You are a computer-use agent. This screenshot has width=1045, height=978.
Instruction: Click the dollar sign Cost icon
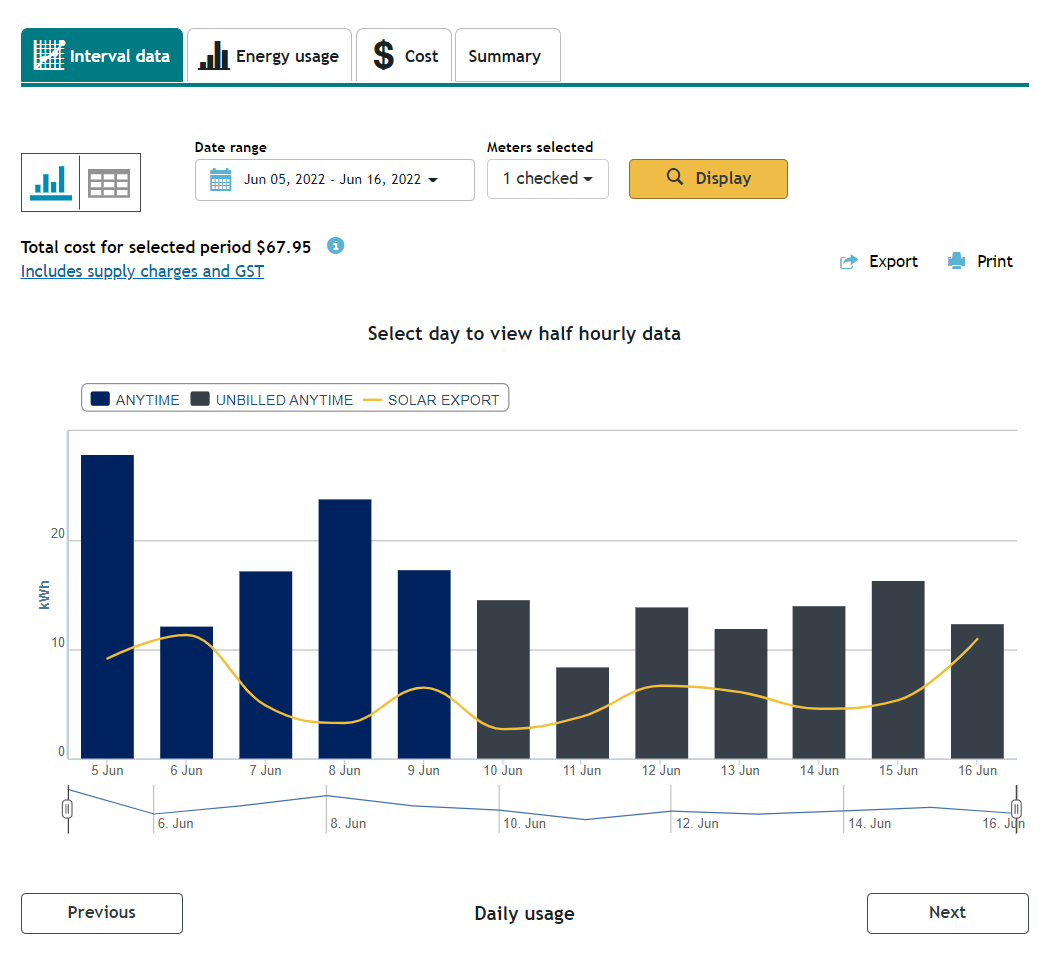(384, 55)
